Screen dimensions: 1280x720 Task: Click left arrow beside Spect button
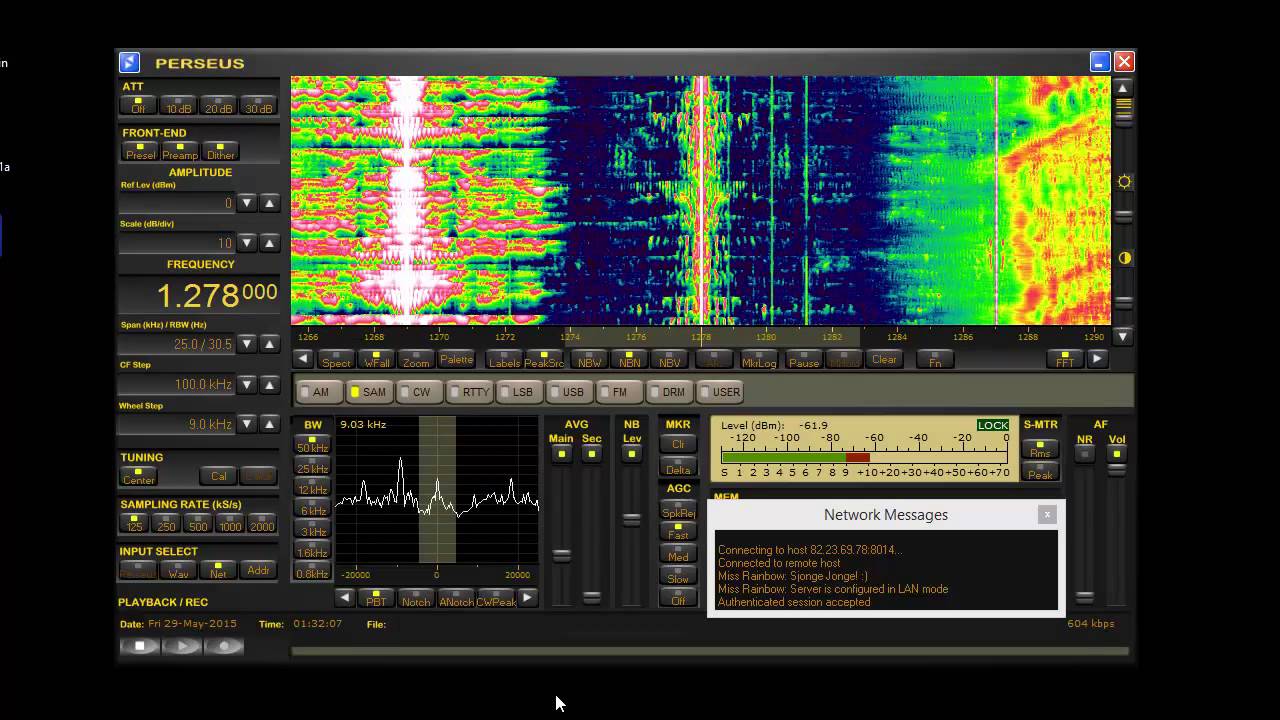303,359
